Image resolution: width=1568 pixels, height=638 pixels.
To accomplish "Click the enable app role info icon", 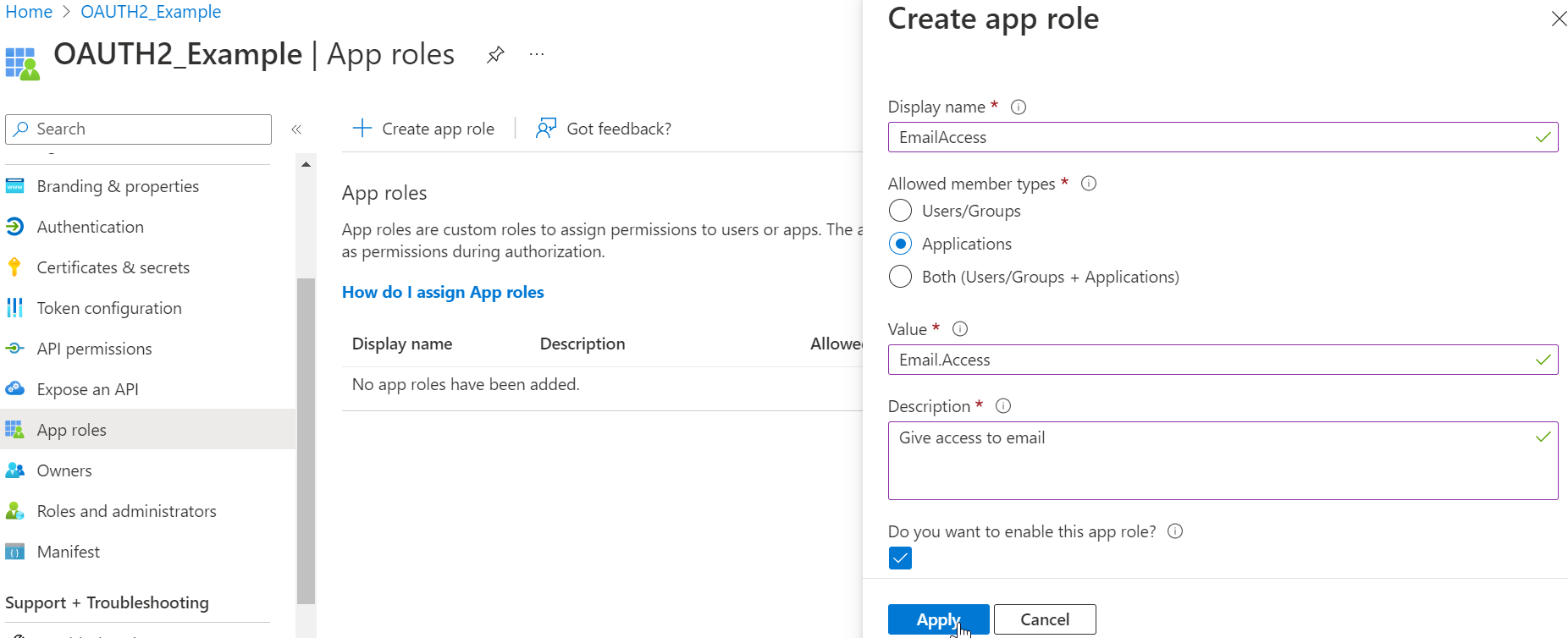I will coord(1175,531).
